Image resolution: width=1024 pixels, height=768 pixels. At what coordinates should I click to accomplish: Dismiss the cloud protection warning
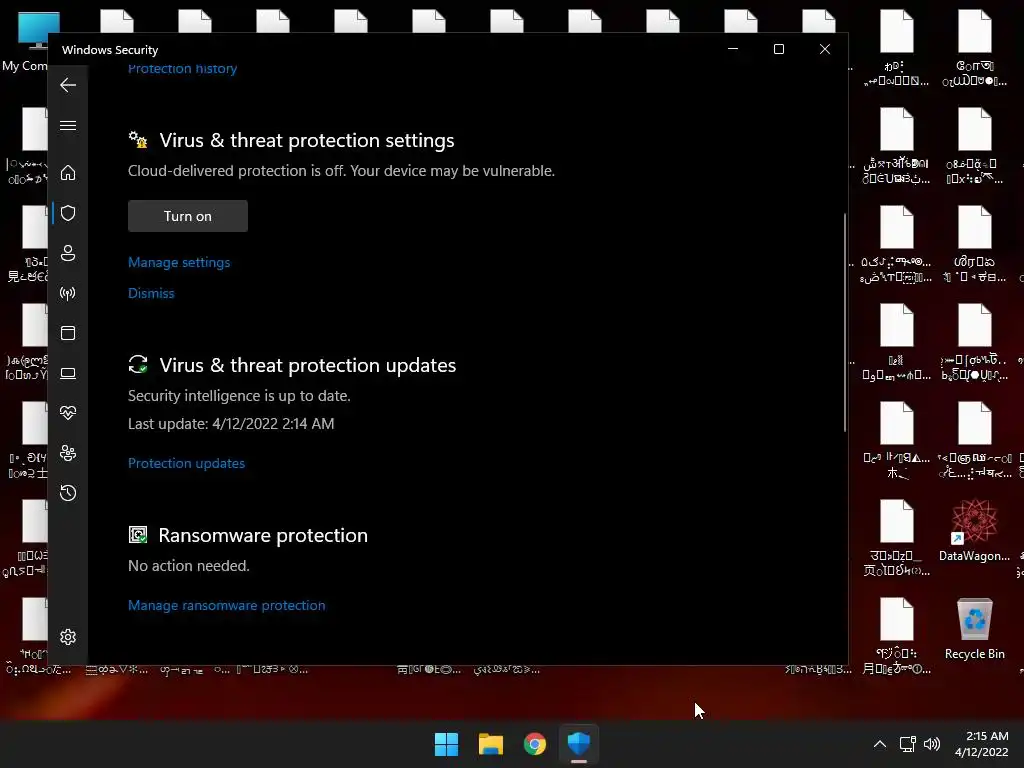tap(151, 293)
